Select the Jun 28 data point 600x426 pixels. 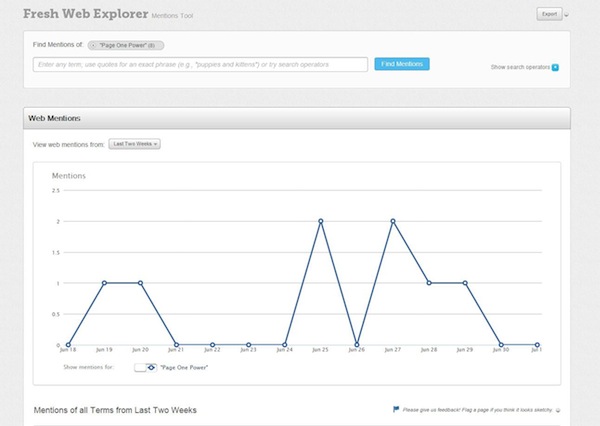(x=429, y=283)
